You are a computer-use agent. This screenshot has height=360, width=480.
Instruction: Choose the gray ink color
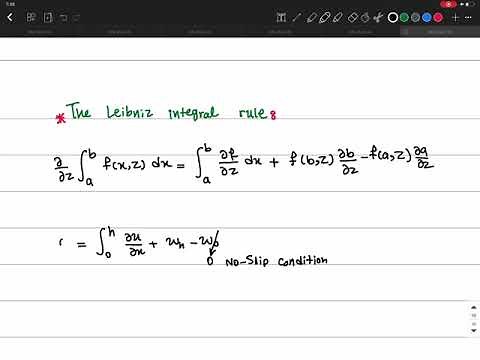coord(415,17)
